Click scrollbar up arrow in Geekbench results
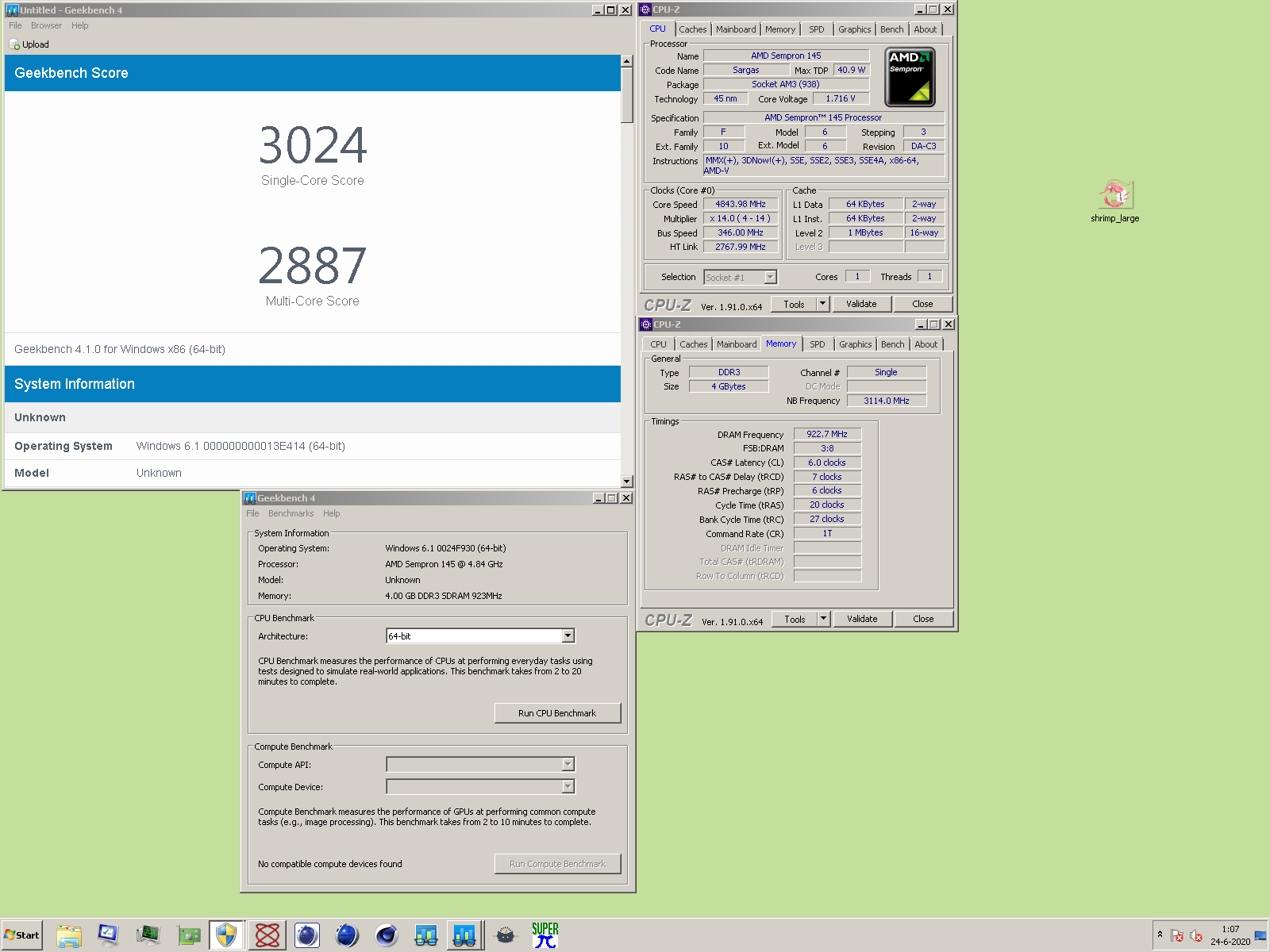 click(627, 61)
